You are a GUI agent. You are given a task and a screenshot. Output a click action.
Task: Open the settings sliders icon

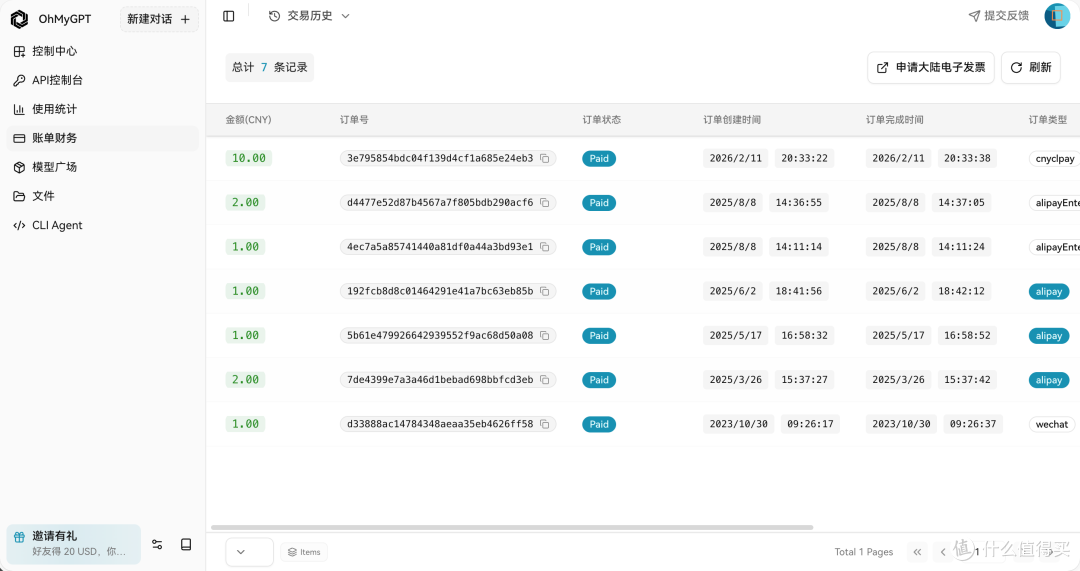[157, 544]
